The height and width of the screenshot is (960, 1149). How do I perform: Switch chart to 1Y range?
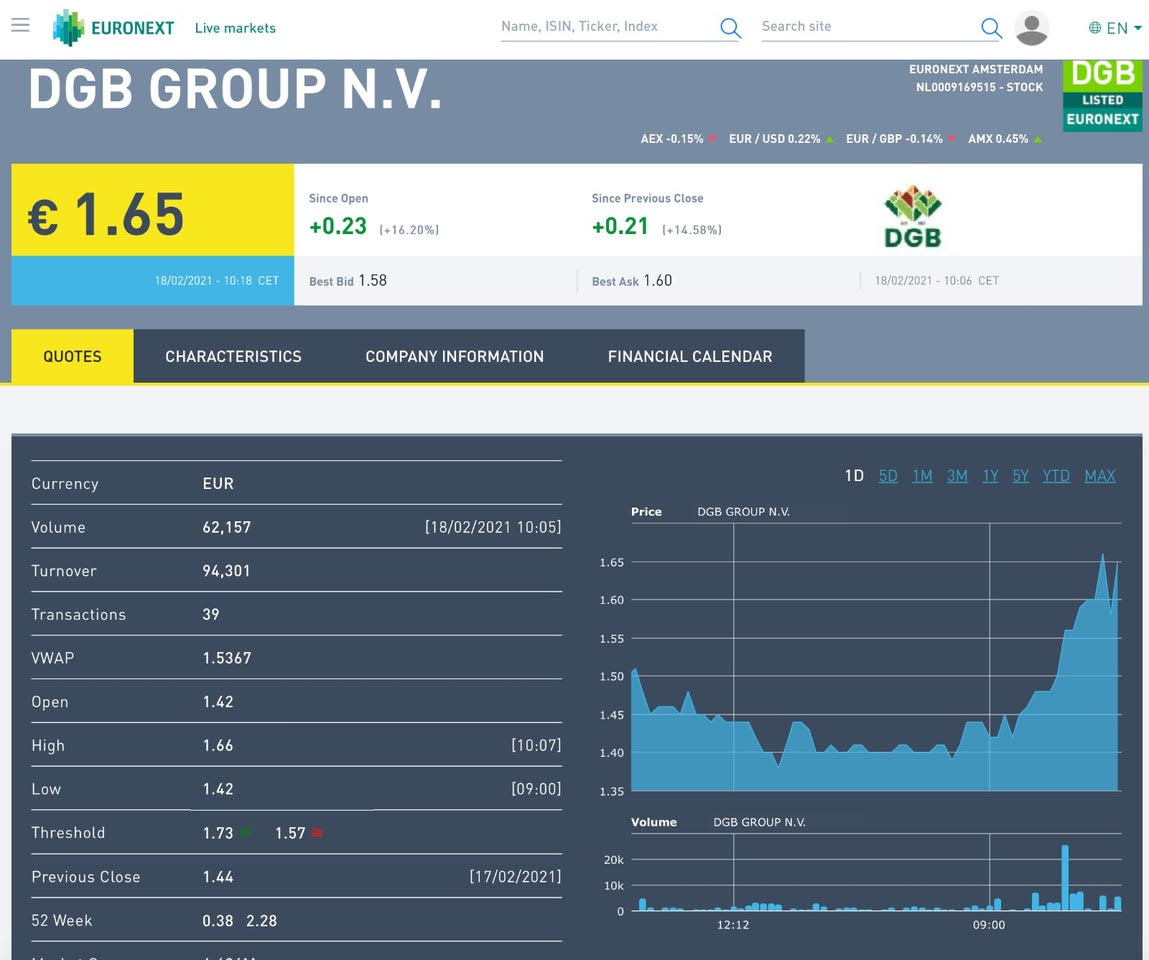991,476
